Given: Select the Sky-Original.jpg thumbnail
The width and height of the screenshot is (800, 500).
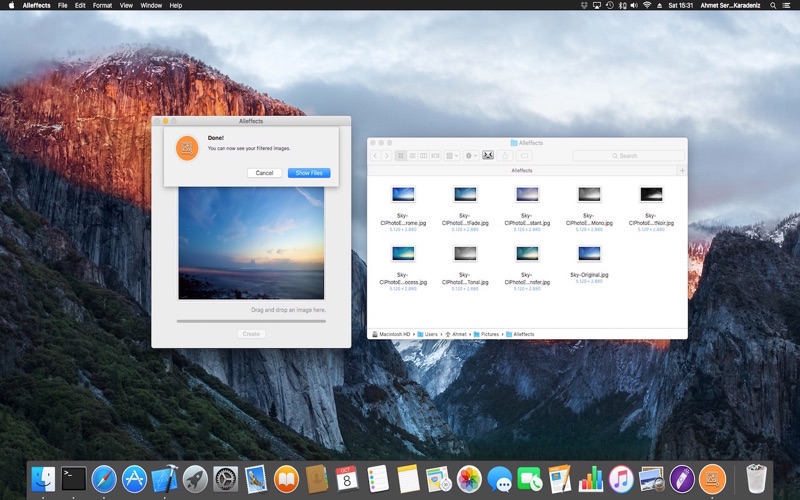Looking at the screenshot, I should (x=589, y=254).
